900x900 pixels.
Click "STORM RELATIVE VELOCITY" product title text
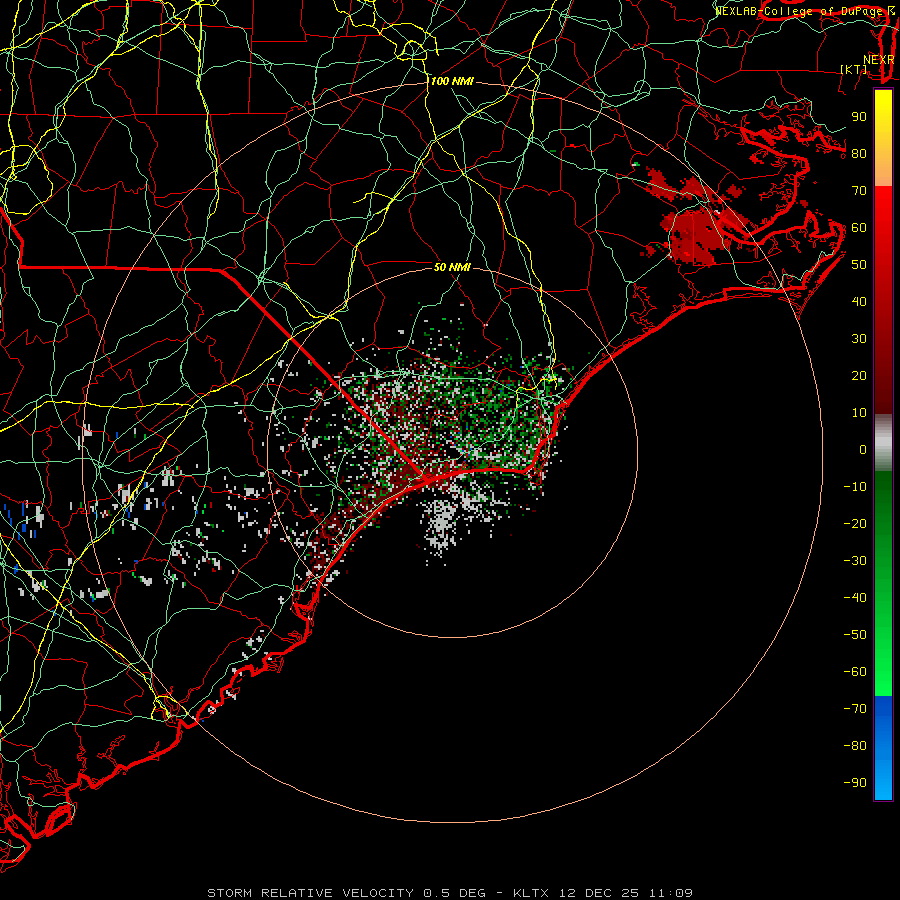310,893
